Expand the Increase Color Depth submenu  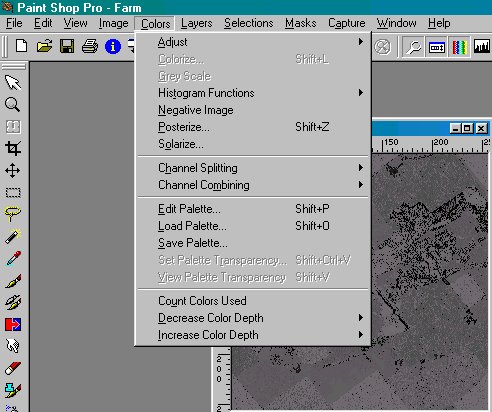pyautogui.click(x=253, y=335)
